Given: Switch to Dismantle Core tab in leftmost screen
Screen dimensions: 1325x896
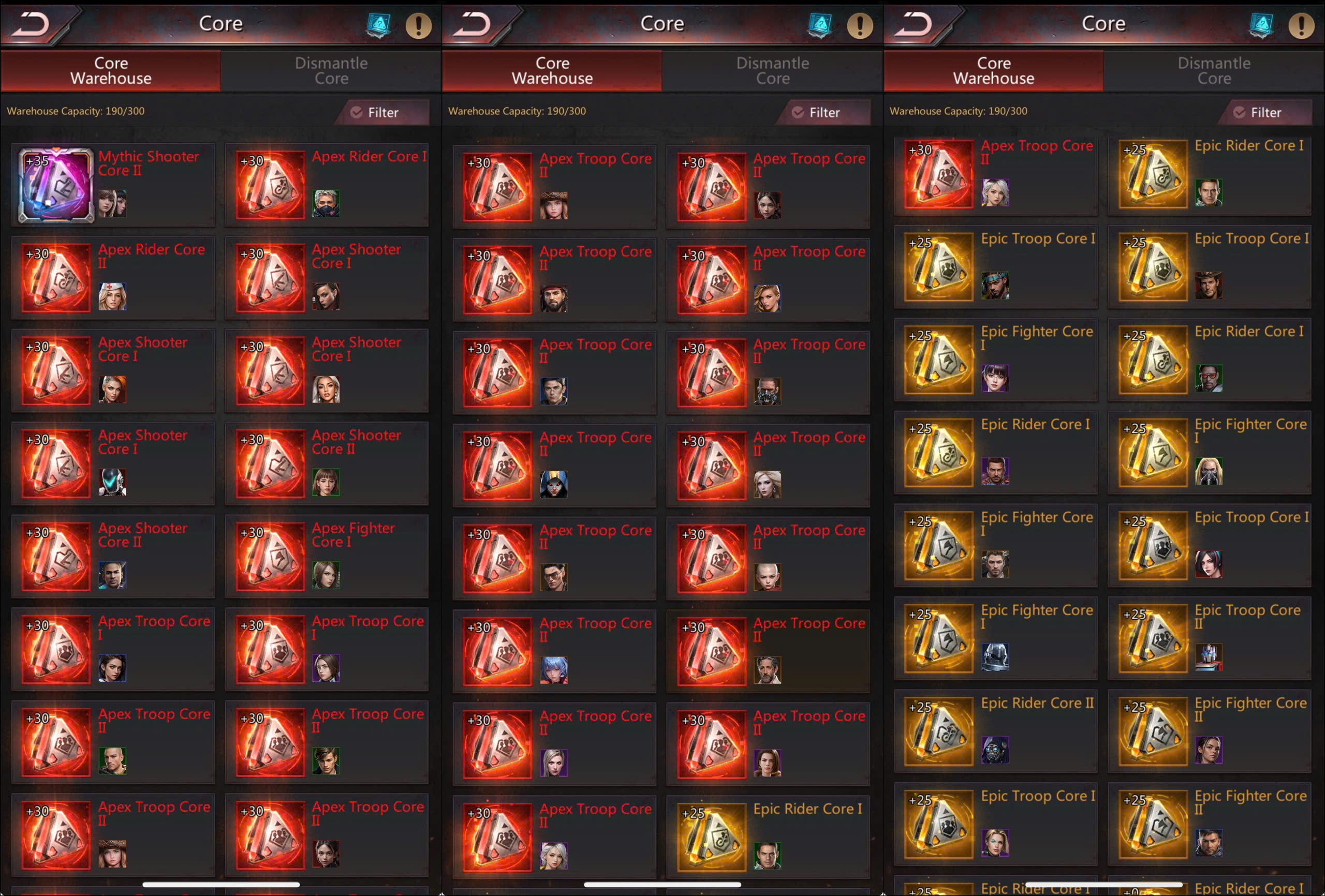Looking at the screenshot, I should click(331, 71).
